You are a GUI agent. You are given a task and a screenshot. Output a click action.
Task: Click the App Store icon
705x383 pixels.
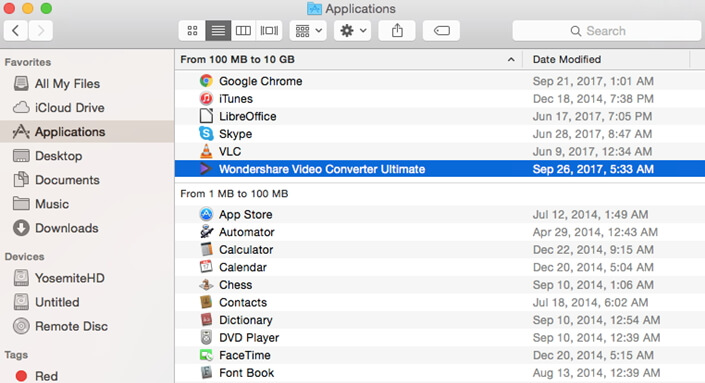(206, 214)
